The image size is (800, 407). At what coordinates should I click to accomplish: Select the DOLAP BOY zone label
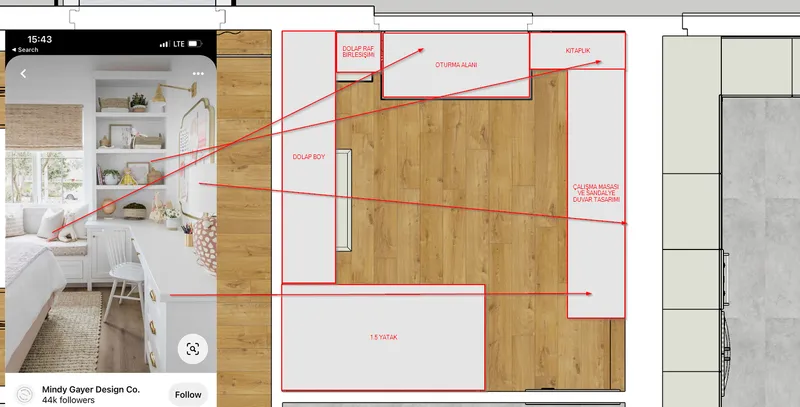point(309,157)
